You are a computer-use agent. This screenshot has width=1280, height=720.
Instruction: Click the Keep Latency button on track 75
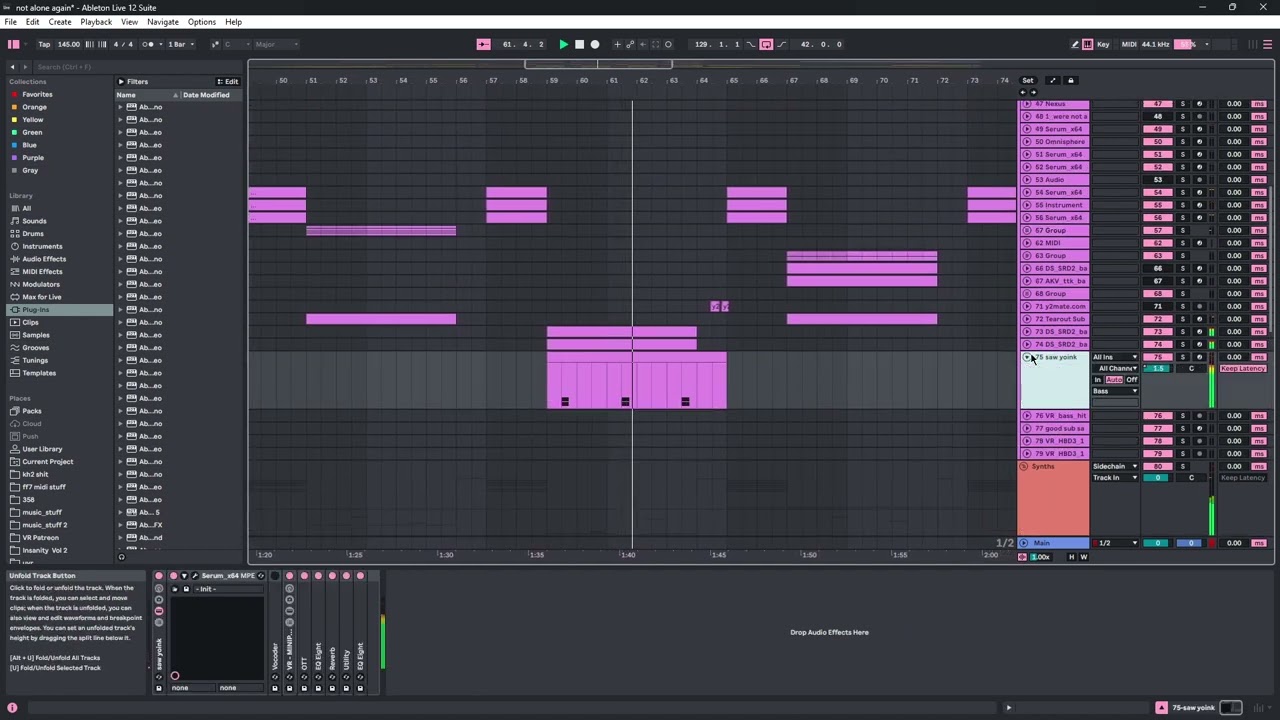(1243, 369)
